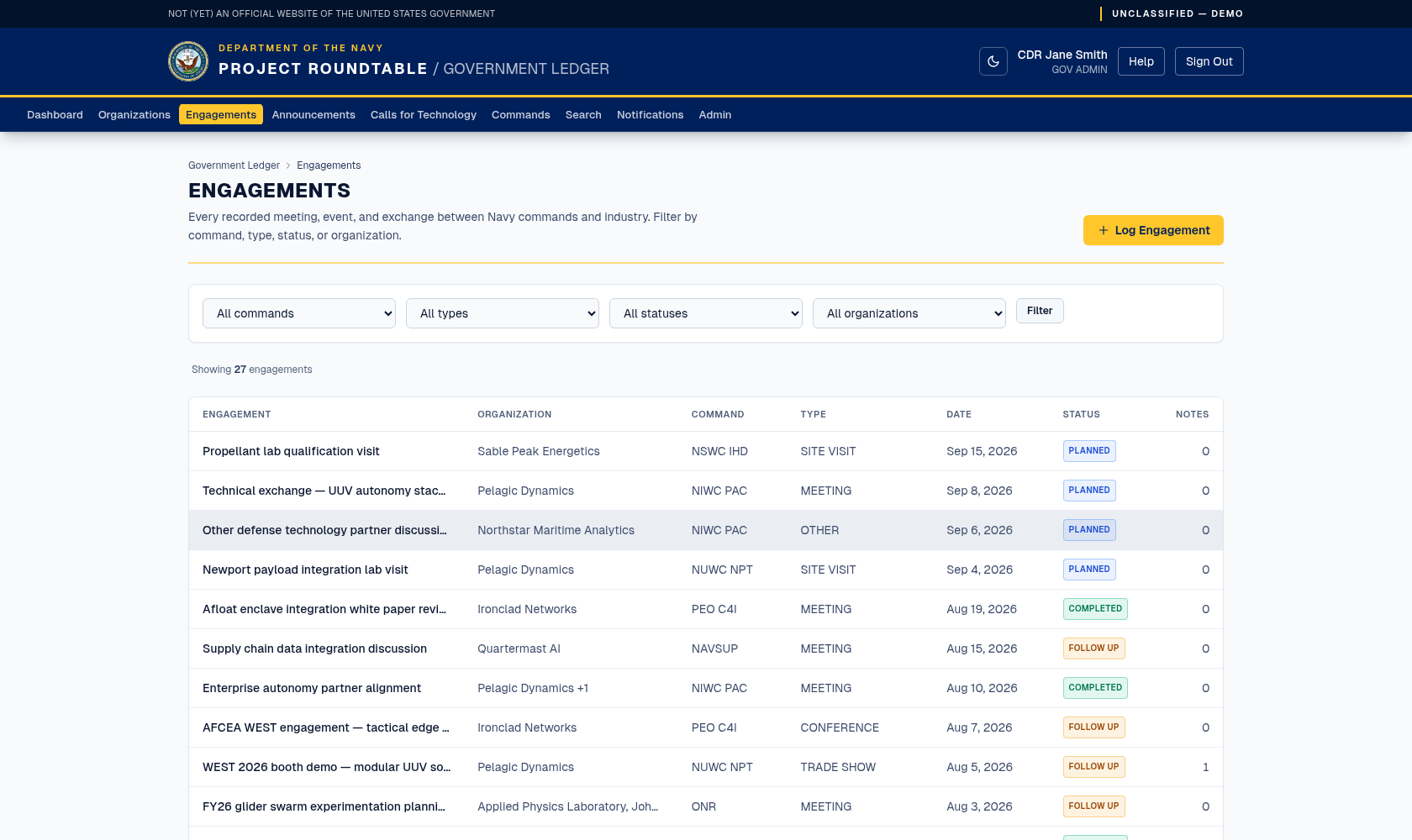Open the Admin section
Viewport: 1412px width, 840px height.
pos(715,114)
